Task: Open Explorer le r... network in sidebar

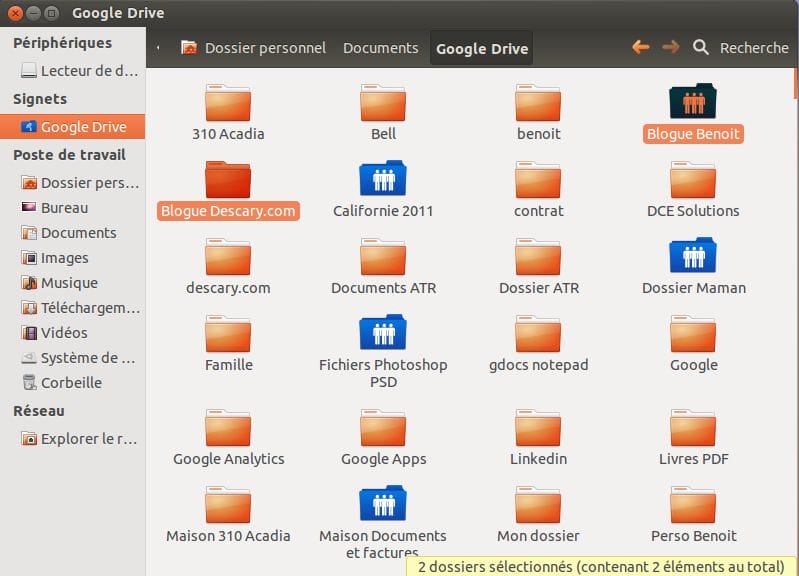Action: click(73, 439)
